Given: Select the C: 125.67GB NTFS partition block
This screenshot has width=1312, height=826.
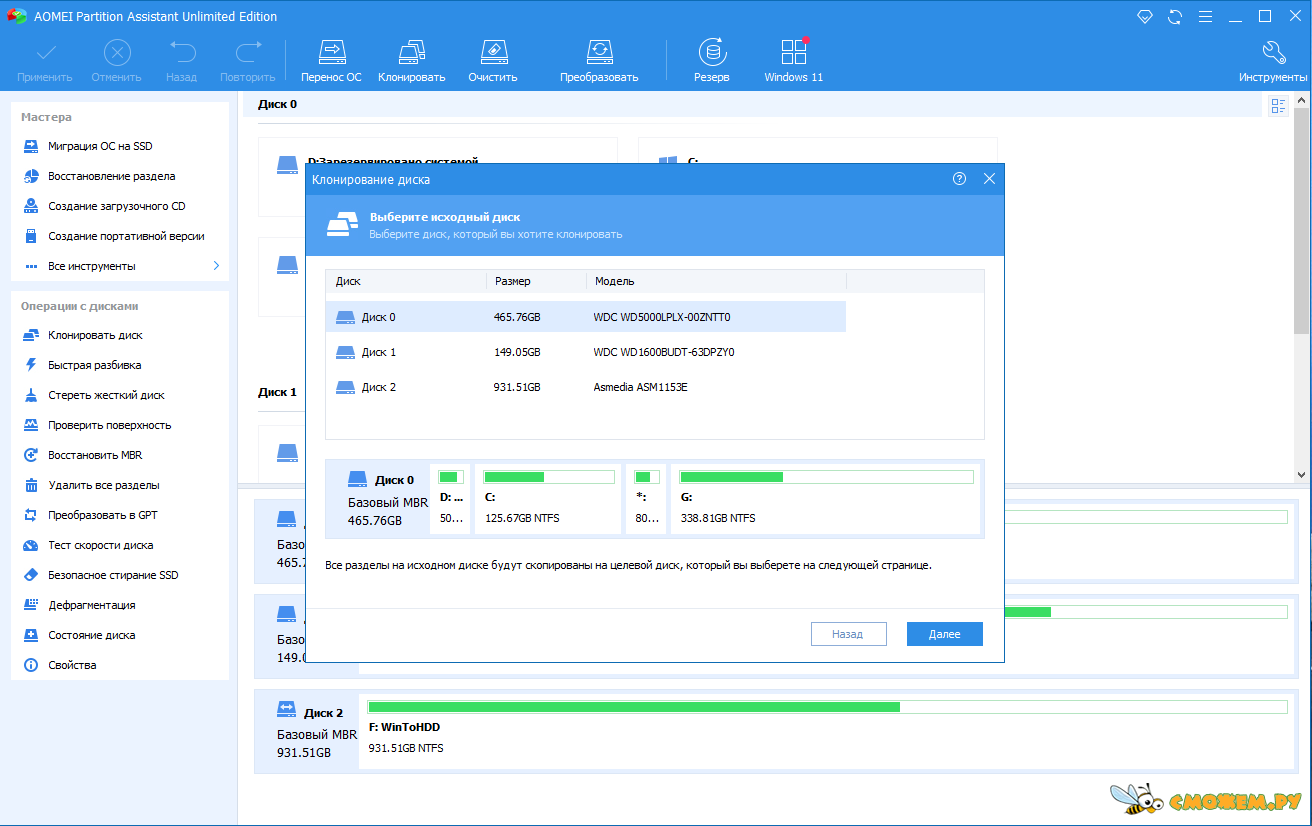Looking at the screenshot, I should tap(547, 498).
